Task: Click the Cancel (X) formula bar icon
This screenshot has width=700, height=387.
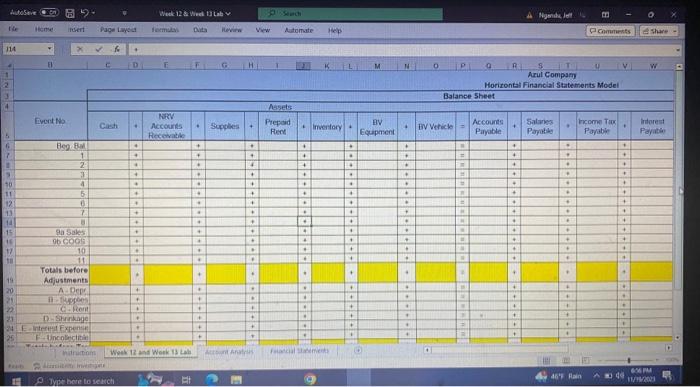Action: pos(80,49)
